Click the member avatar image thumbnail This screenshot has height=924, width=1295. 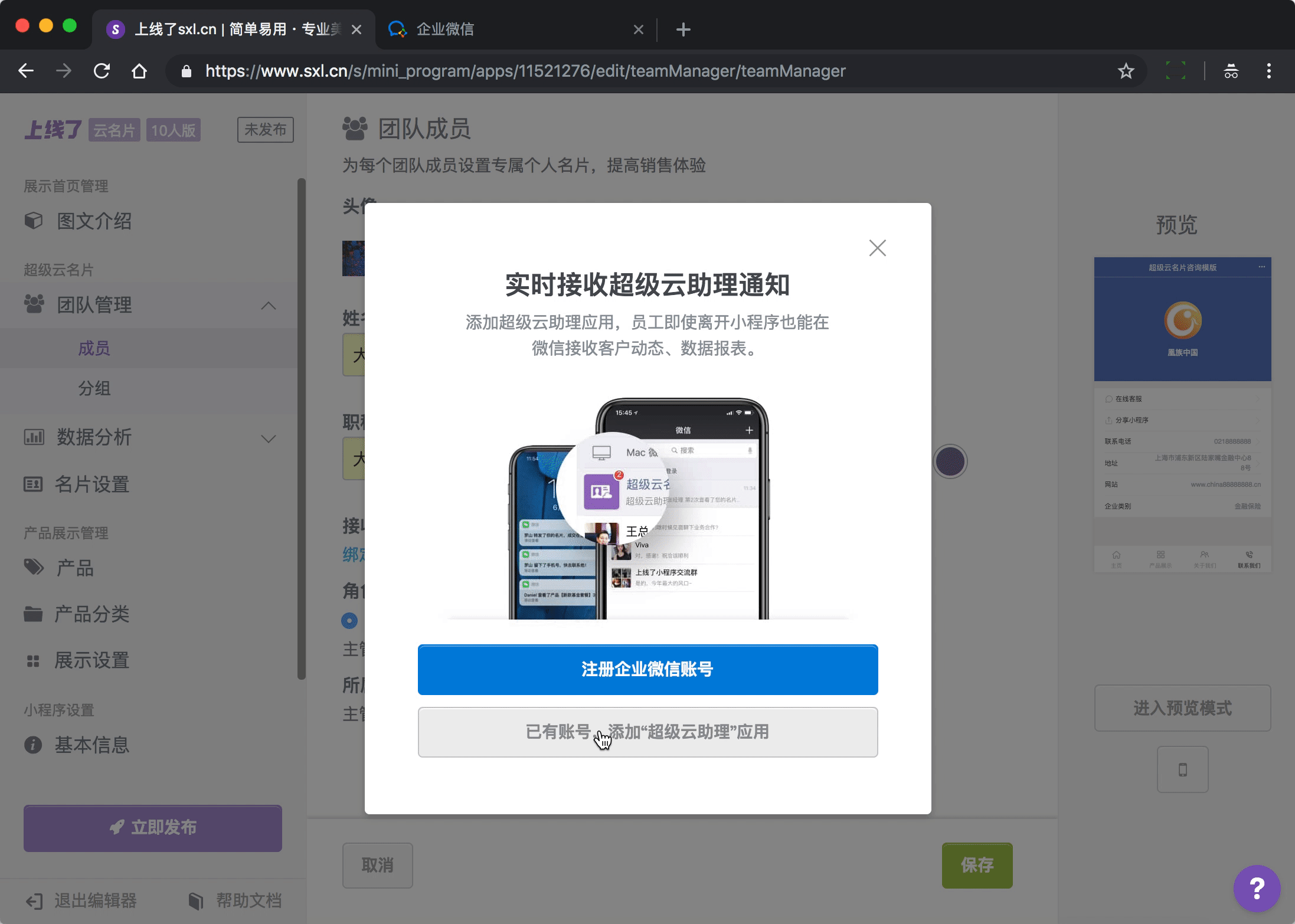click(x=354, y=258)
